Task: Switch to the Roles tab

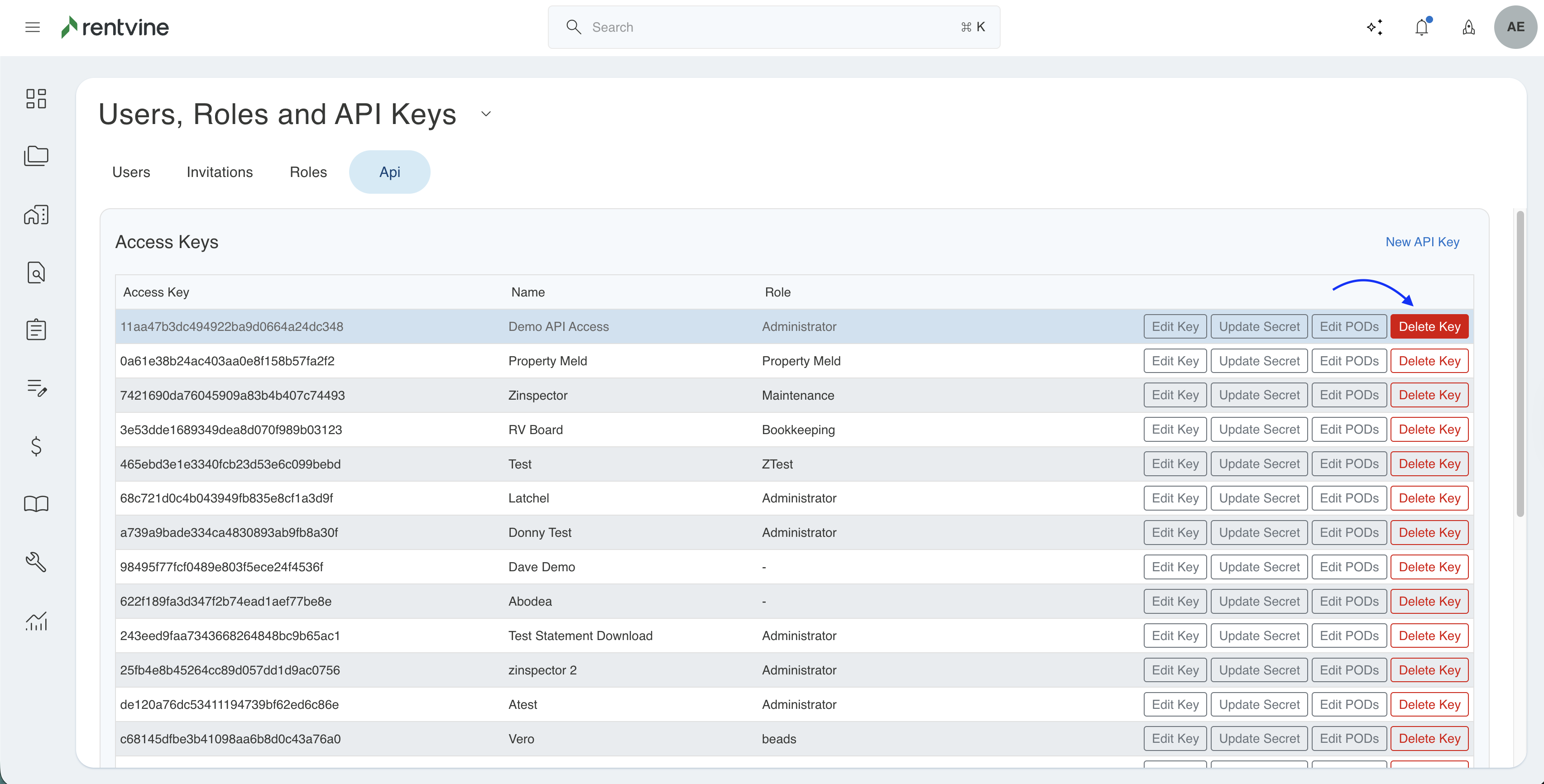Action: (308, 172)
